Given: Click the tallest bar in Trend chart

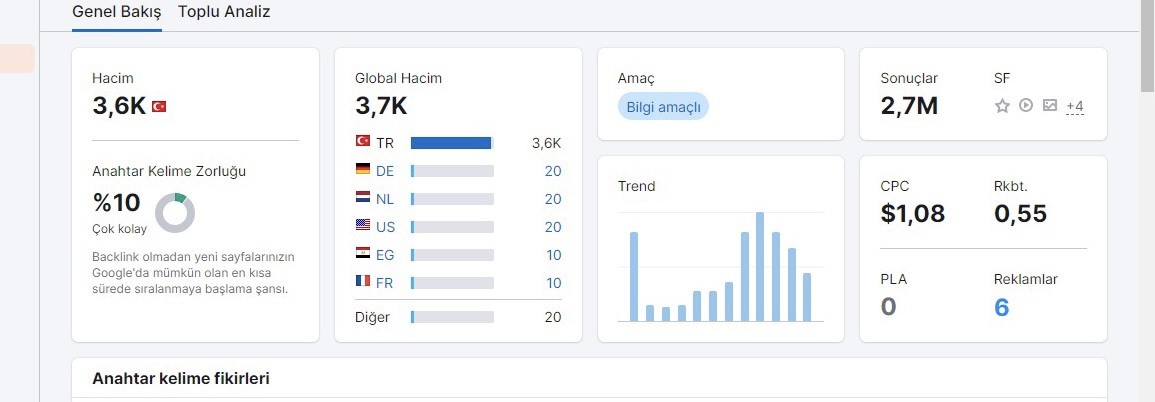Looking at the screenshot, I should coord(759,267).
